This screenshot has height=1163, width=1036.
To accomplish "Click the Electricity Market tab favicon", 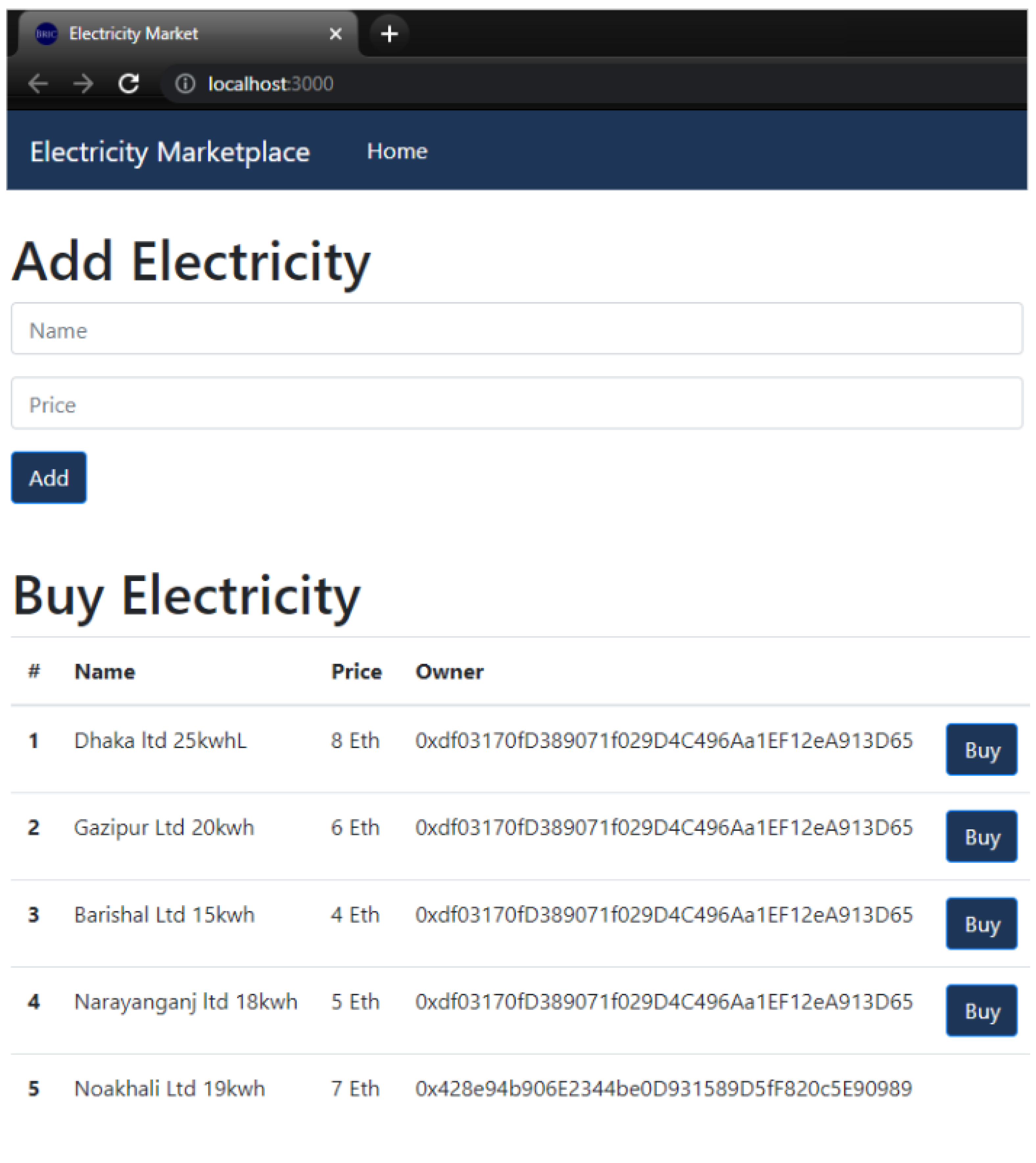I will point(46,34).
